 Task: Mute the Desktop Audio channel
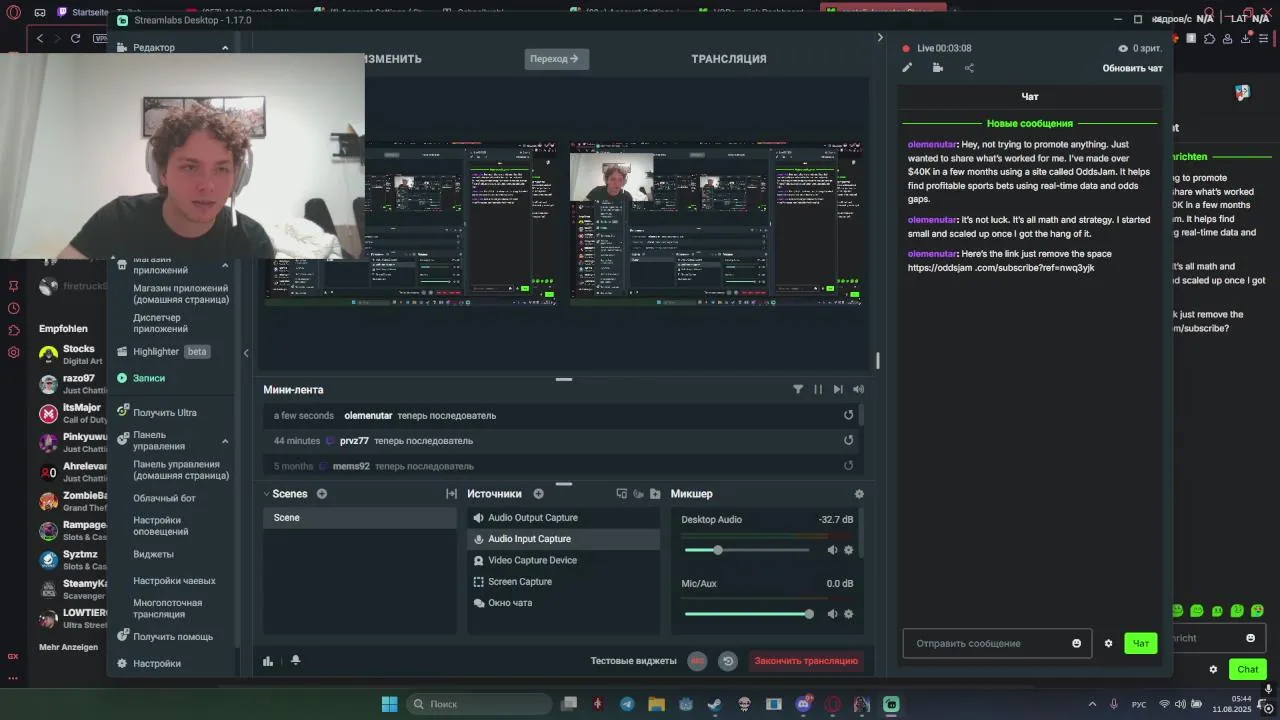(x=832, y=550)
